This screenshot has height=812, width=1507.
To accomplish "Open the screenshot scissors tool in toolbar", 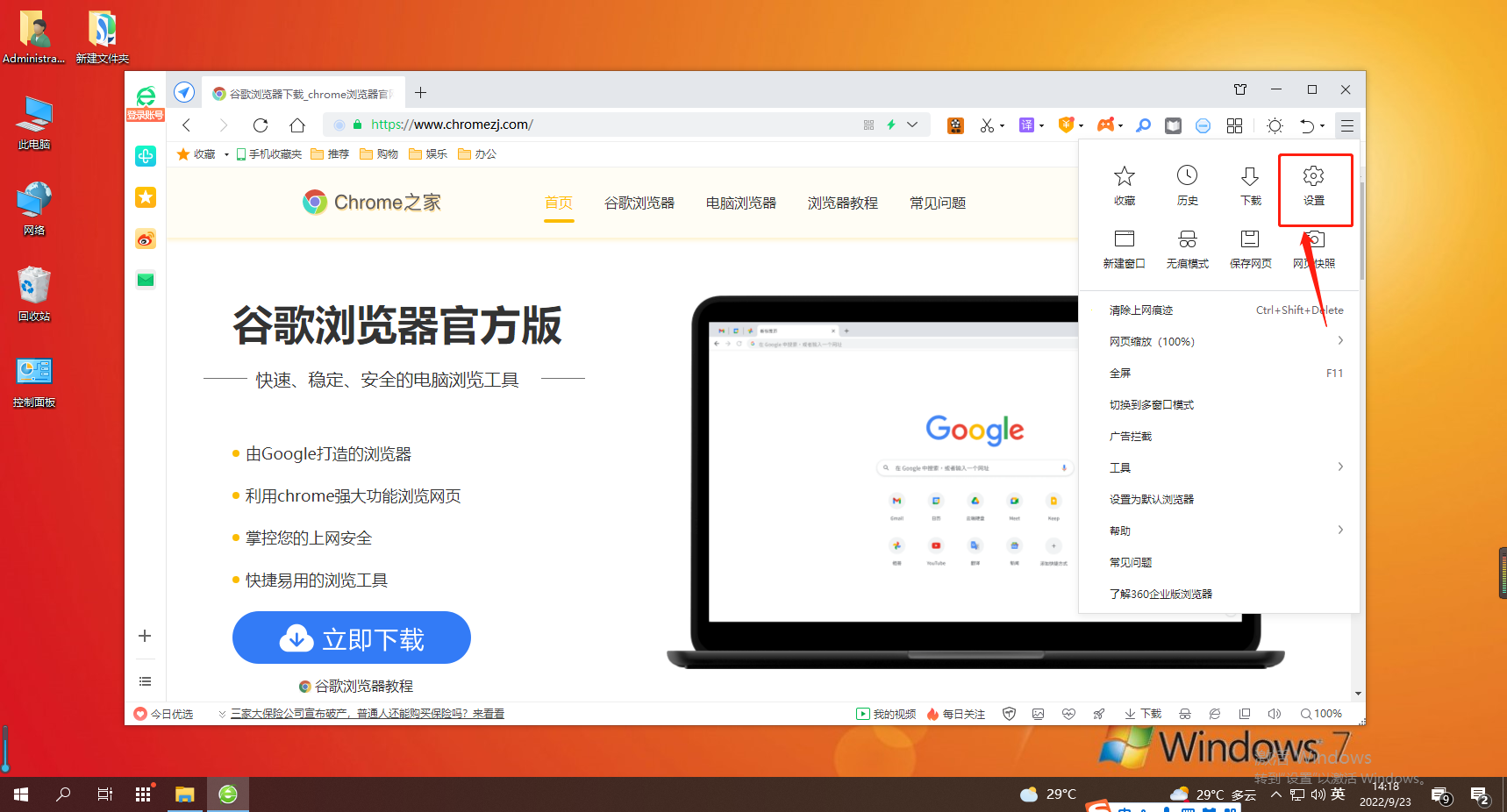I will click(987, 125).
